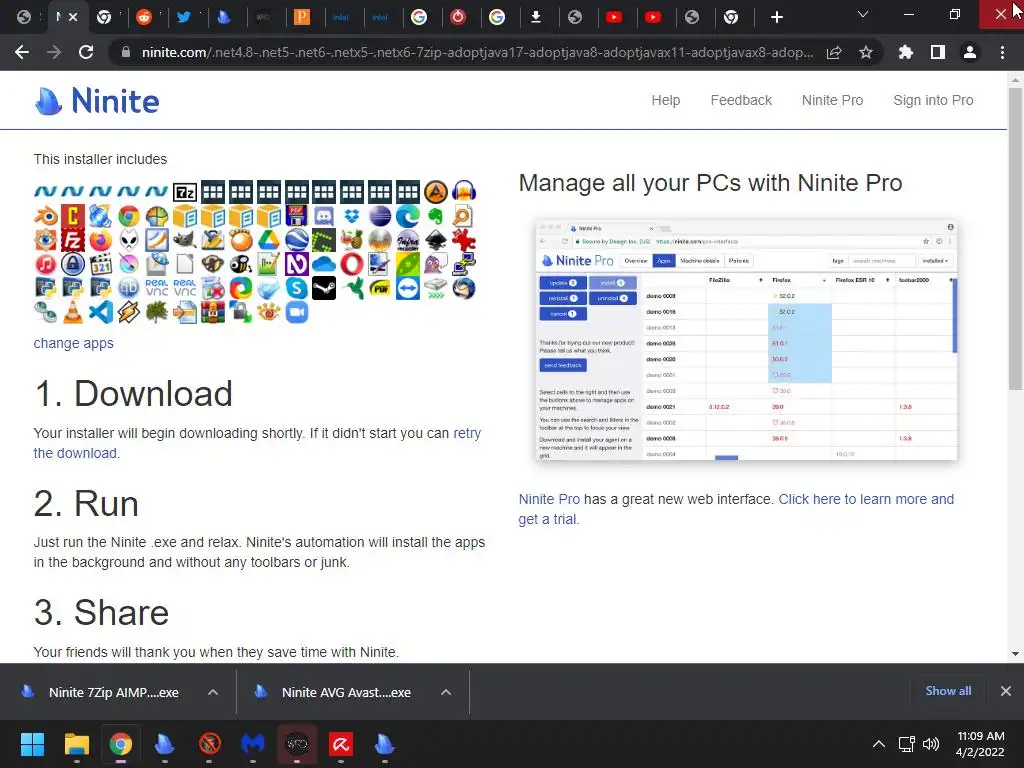Click the TeamViewer icon
The width and height of the screenshot is (1024, 768).
pyautogui.click(x=408, y=288)
